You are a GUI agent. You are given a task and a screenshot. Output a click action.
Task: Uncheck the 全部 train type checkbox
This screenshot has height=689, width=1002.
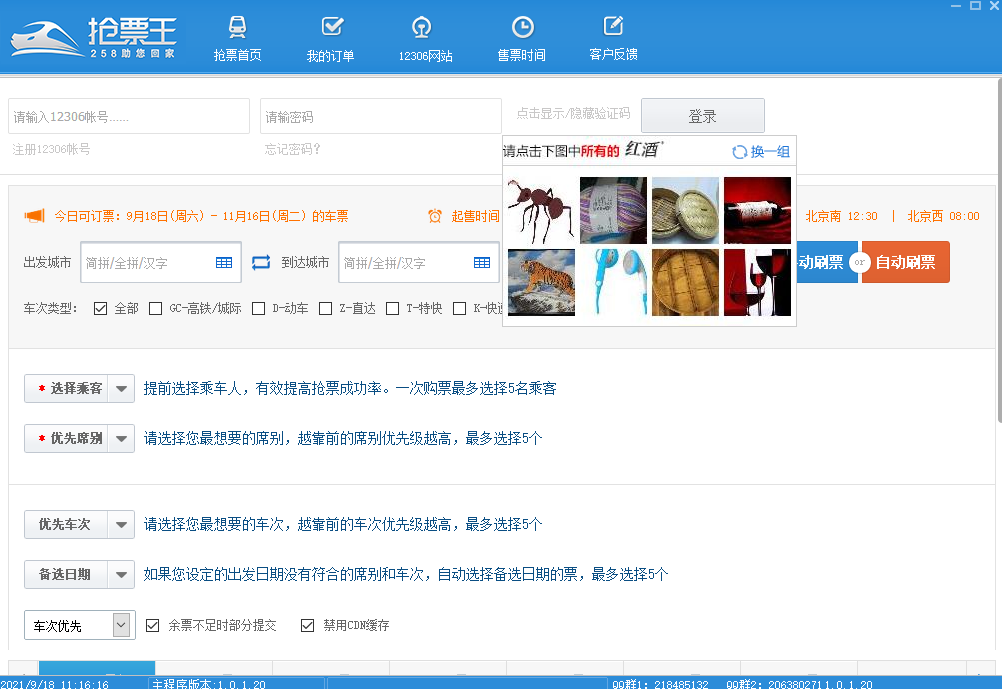100,308
